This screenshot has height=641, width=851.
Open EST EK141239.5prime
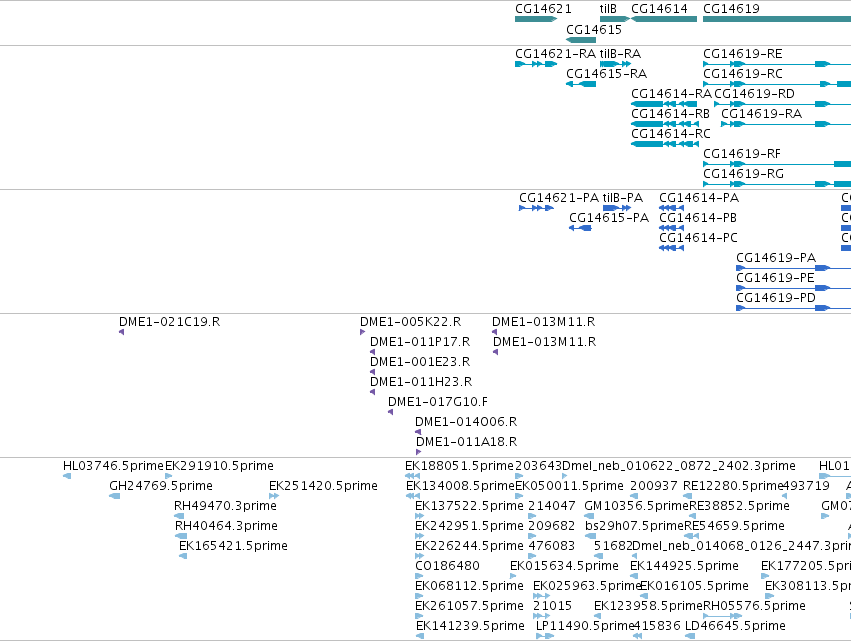(420, 637)
